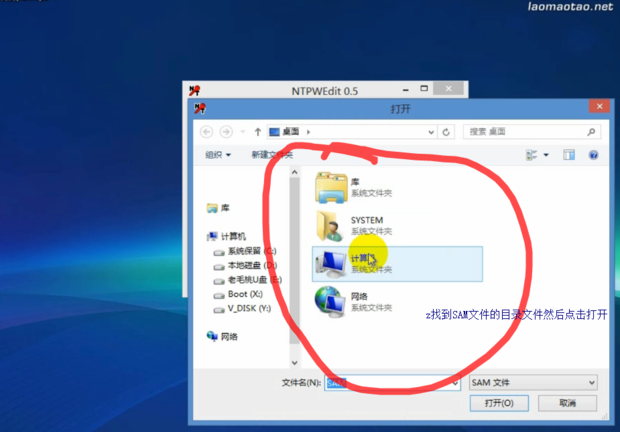
Task: Click navigation pane scroll up arrow
Action: pyautogui.click(x=294, y=172)
